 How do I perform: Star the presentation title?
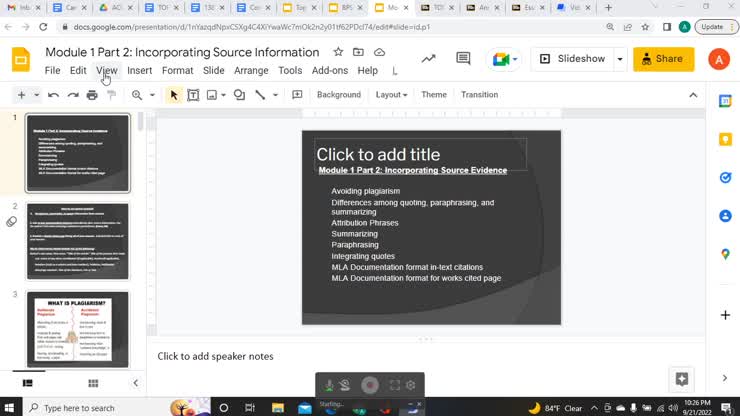pos(338,52)
